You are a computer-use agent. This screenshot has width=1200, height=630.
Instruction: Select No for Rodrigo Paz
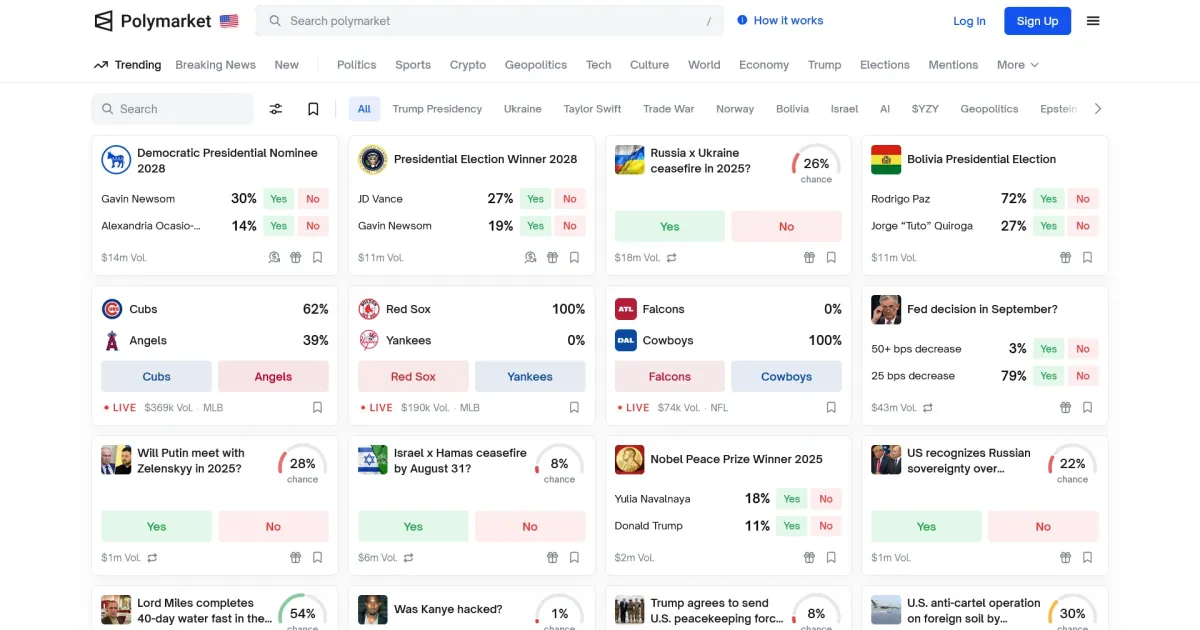[1083, 199]
